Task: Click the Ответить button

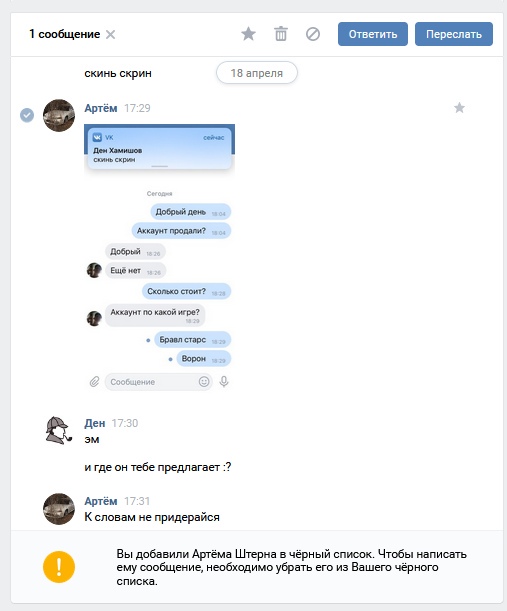Action: [x=373, y=34]
